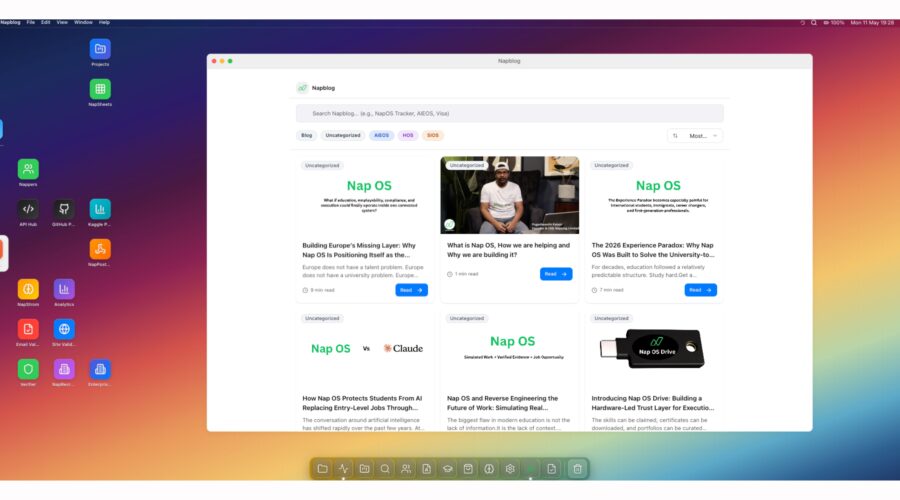Screen dimensions: 900x500
Task: Open the GitHub desktop icon
Action: click(x=64, y=209)
